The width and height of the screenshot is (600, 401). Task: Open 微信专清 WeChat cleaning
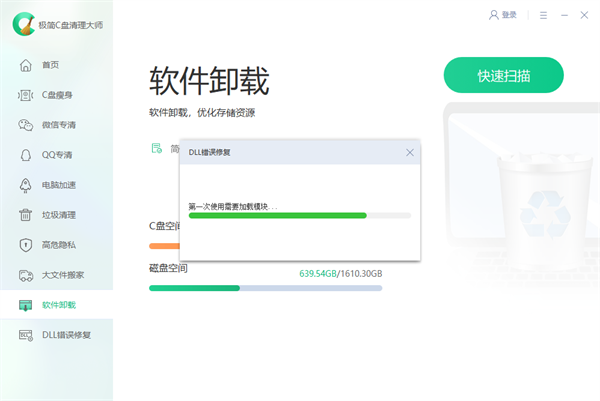27,125
